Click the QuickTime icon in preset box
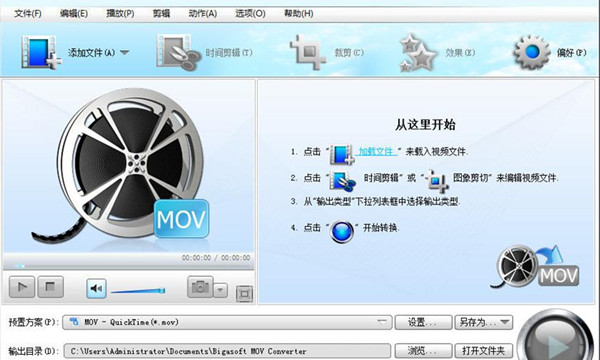 74,322
